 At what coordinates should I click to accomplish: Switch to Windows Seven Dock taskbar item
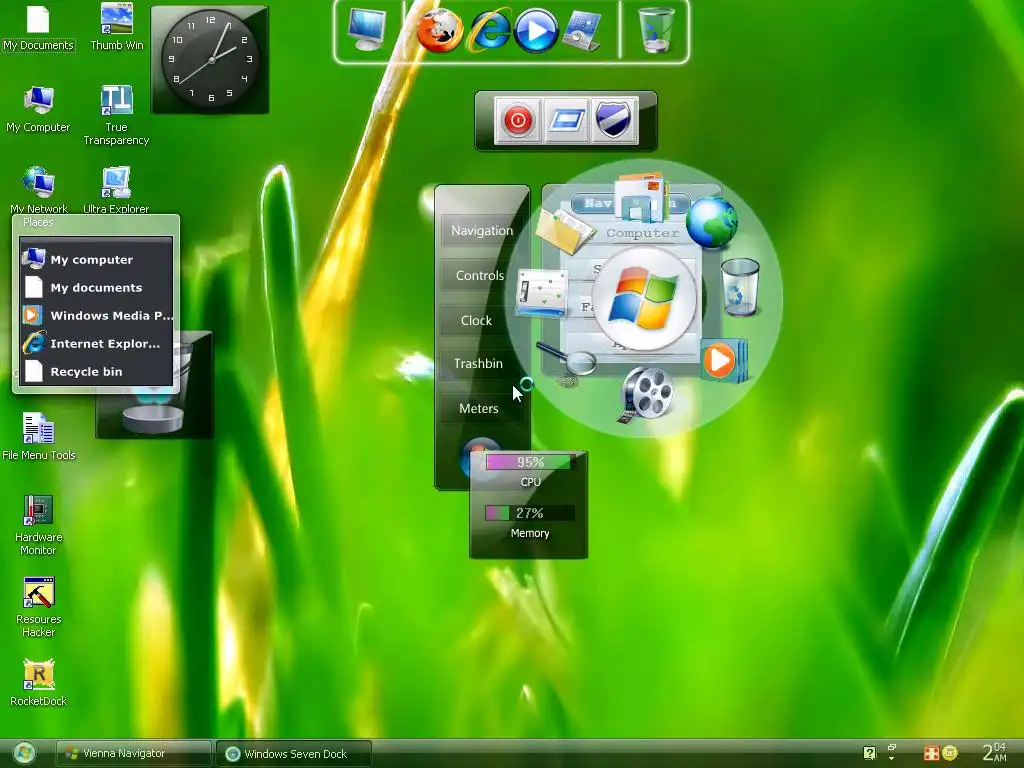[294, 754]
